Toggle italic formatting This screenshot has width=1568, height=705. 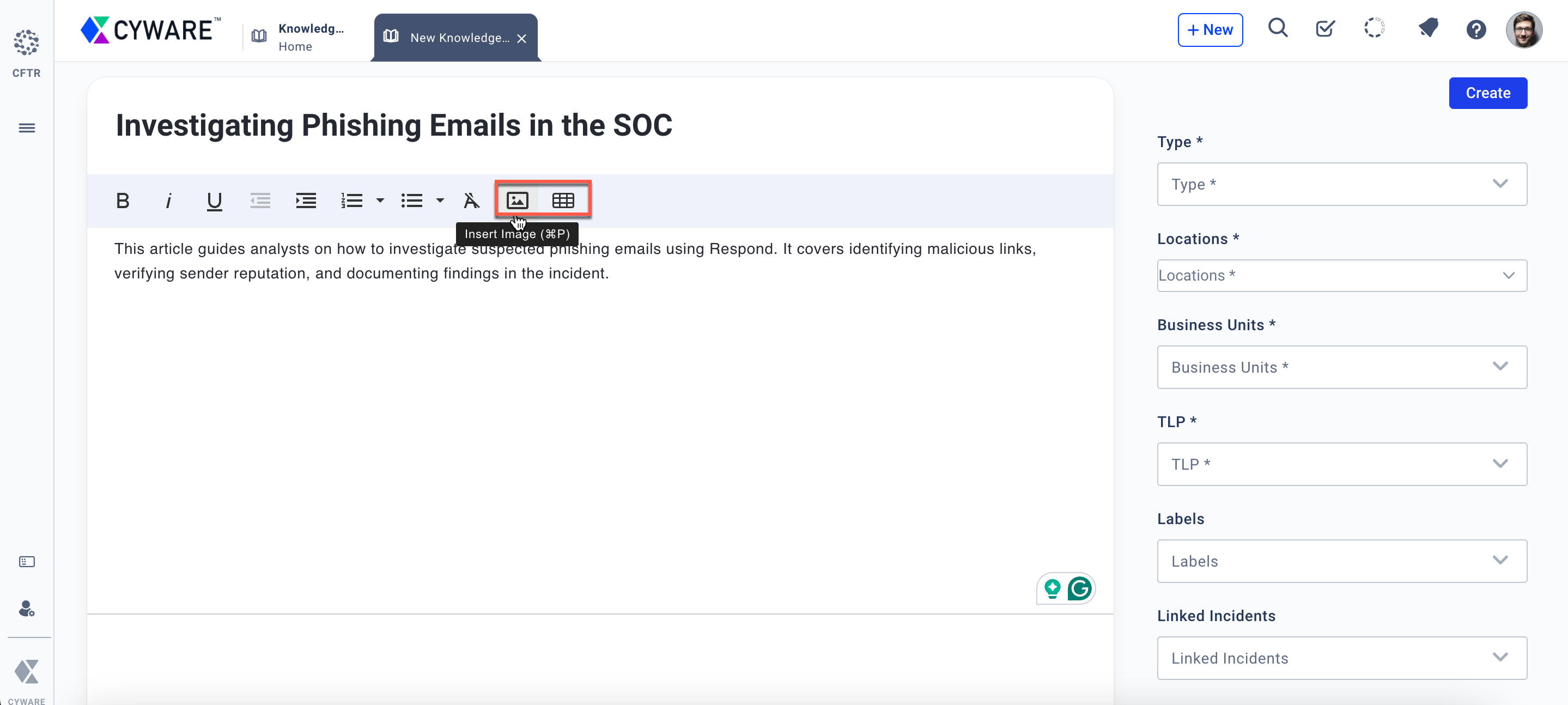click(168, 200)
